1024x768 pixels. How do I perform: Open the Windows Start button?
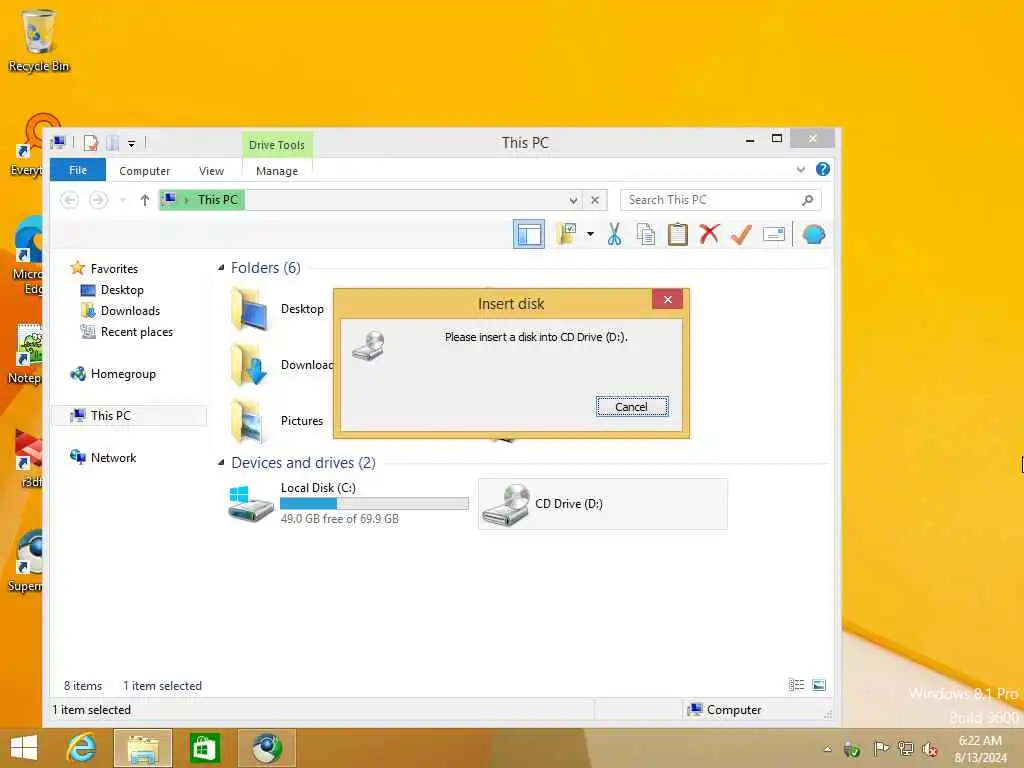tap(24, 748)
